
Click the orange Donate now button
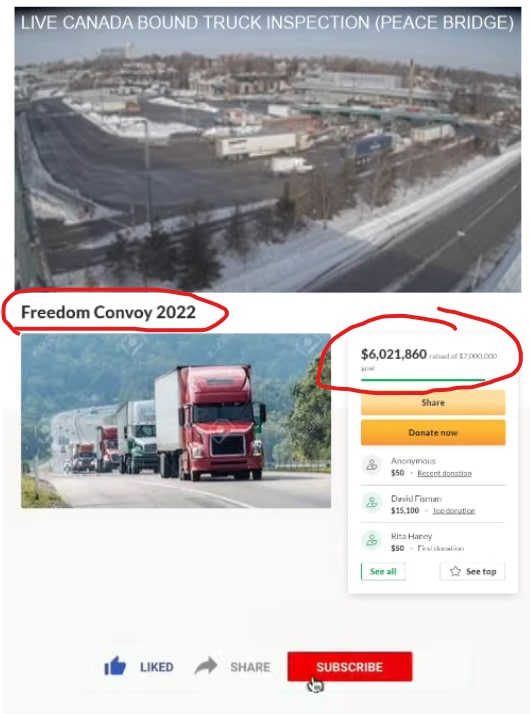click(433, 432)
